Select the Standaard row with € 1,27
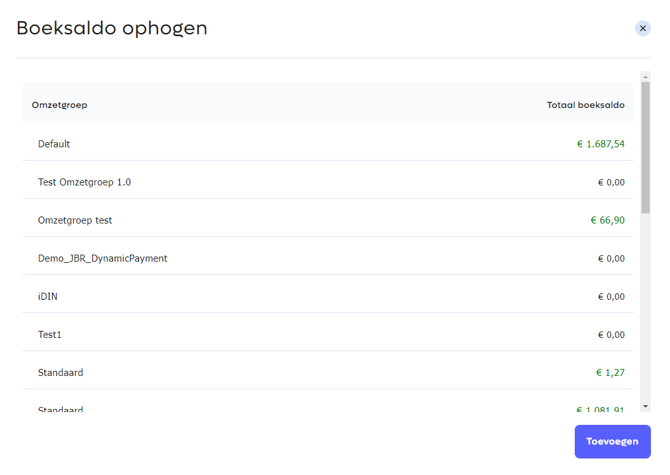 pyautogui.click(x=328, y=372)
